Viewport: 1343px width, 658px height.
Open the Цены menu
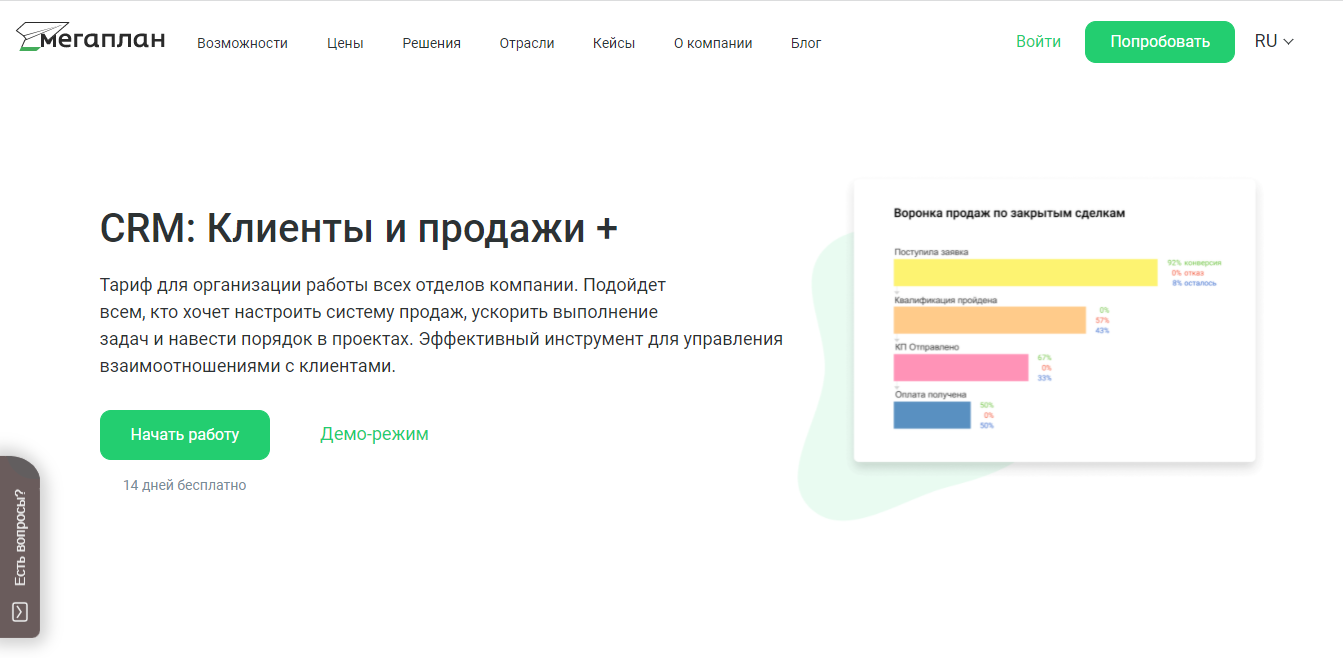[344, 43]
